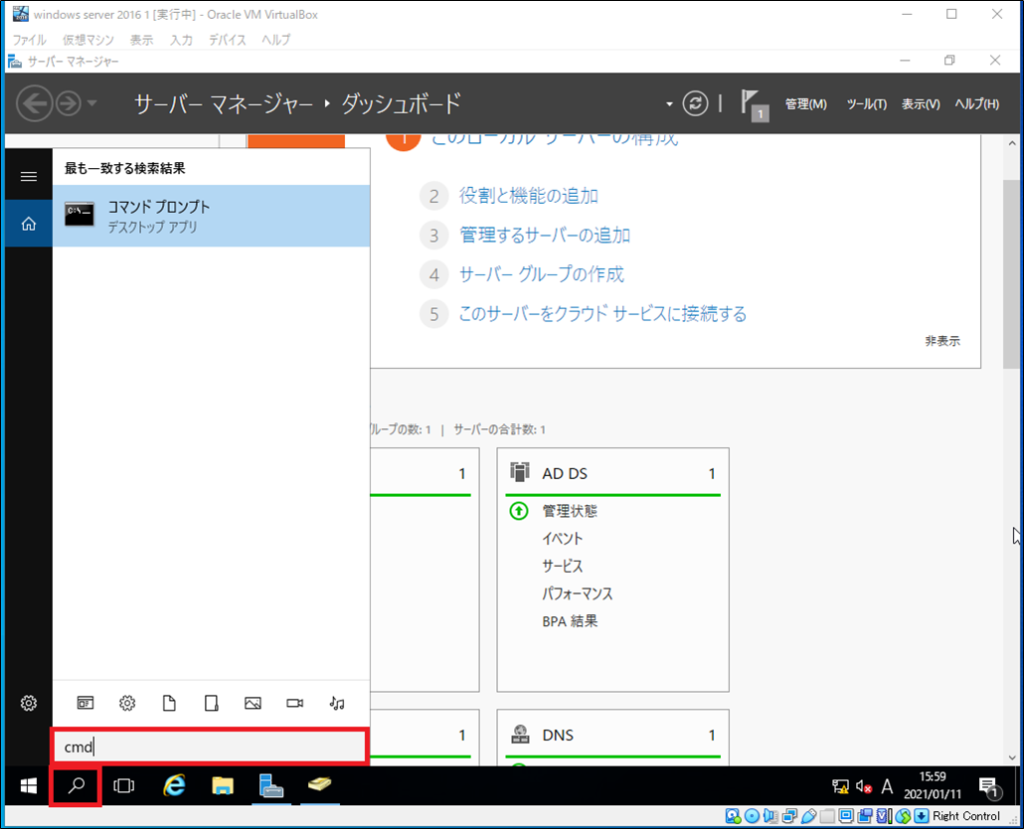The image size is (1024, 829).
Task: Open File Explorer from taskbar
Action: pos(223,785)
